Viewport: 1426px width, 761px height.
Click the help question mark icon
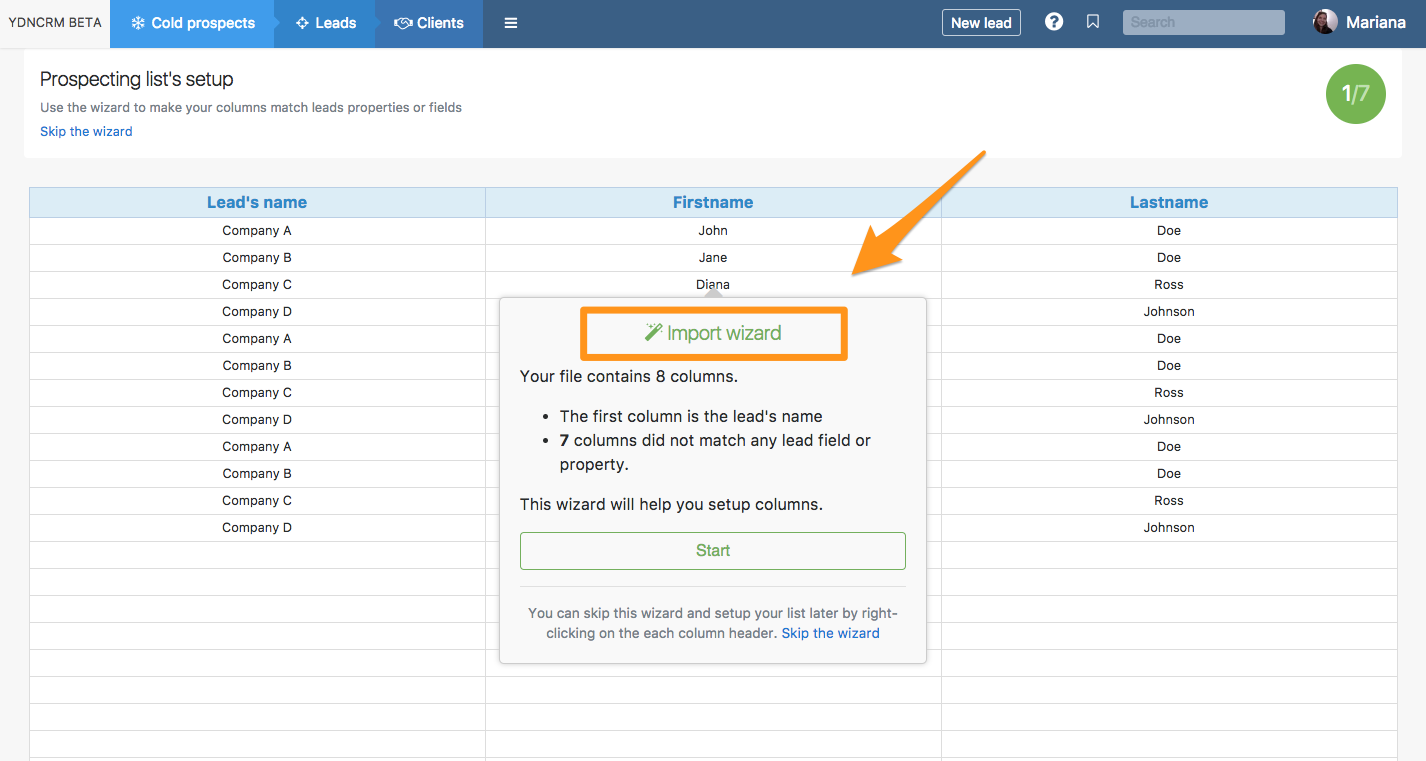point(1054,22)
